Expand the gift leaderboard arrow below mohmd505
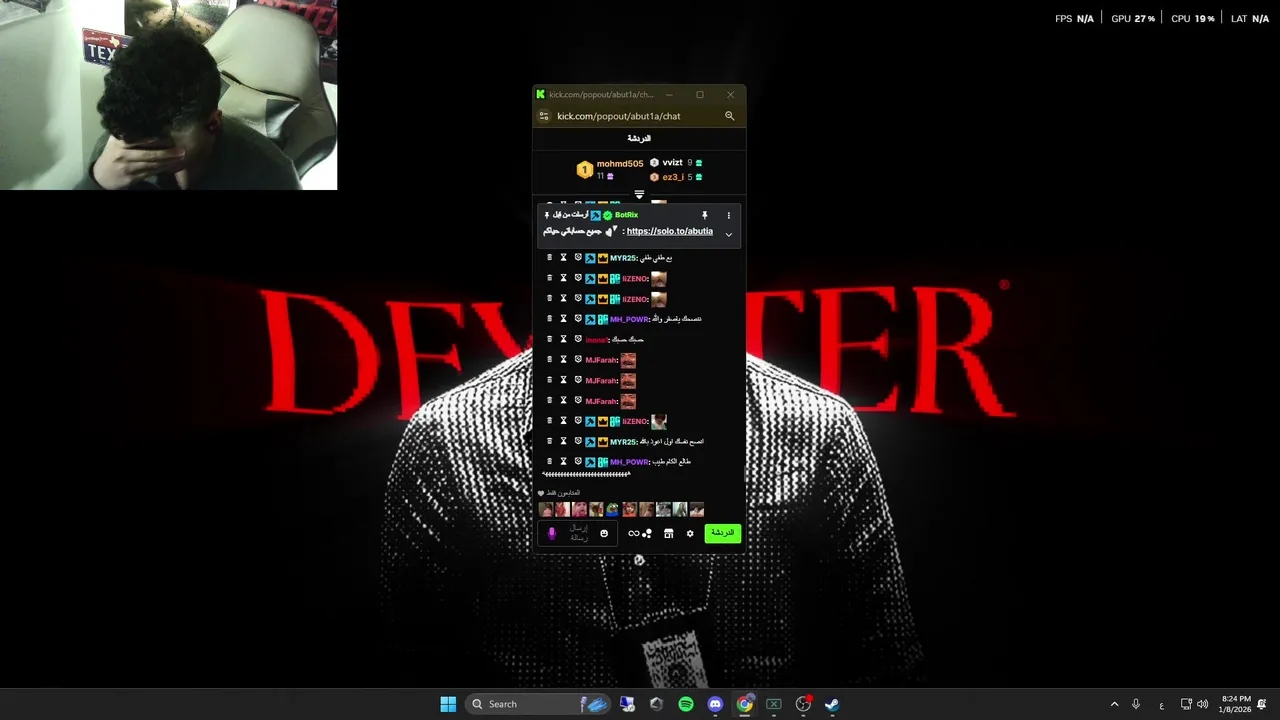The height and width of the screenshot is (720, 1280). (x=639, y=194)
